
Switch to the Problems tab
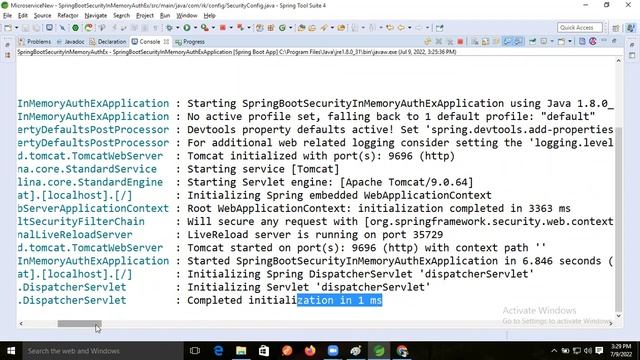35,42
